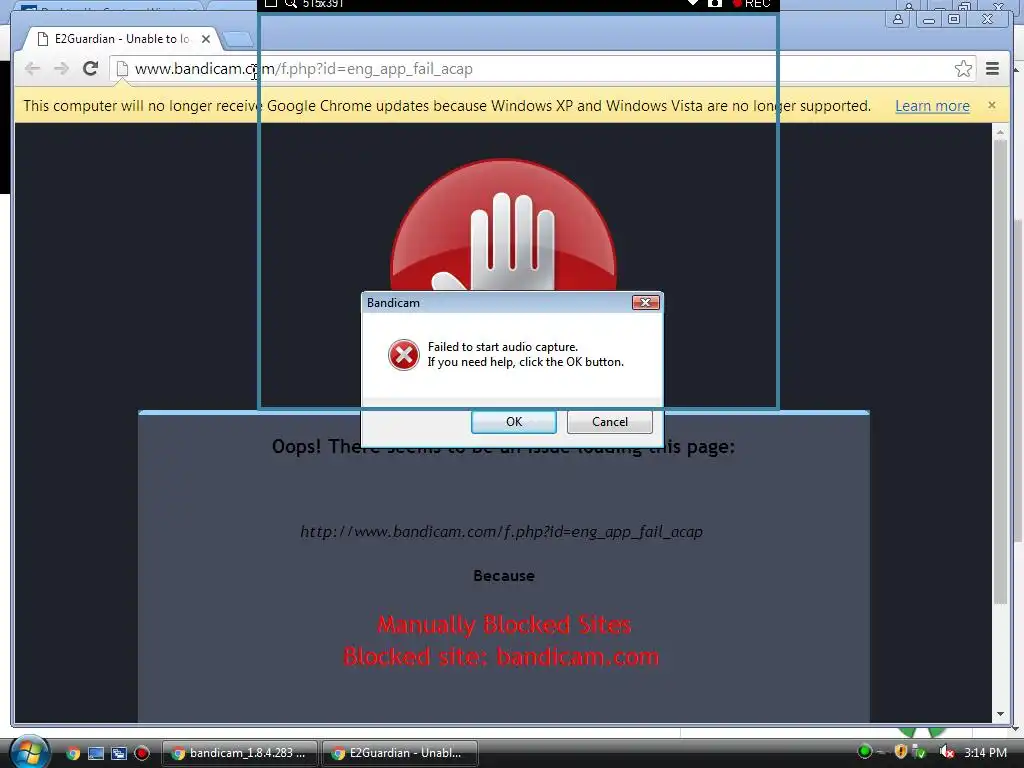Viewport: 1024px width, 768px height.
Task: Launch Chrome from quick launch bar
Action: point(73,753)
